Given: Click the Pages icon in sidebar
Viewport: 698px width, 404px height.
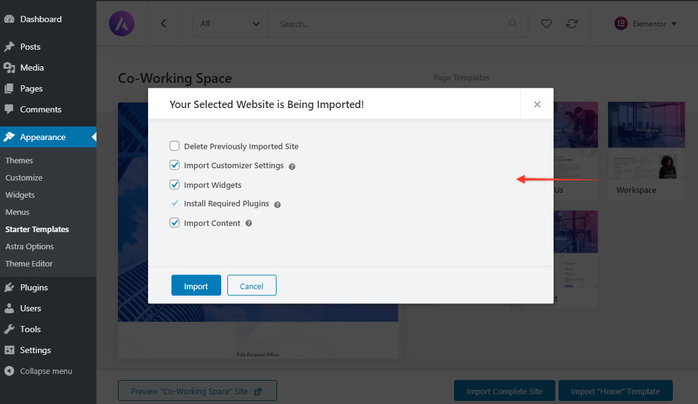Looking at the screenshot, I should click(x=9, y=89).
